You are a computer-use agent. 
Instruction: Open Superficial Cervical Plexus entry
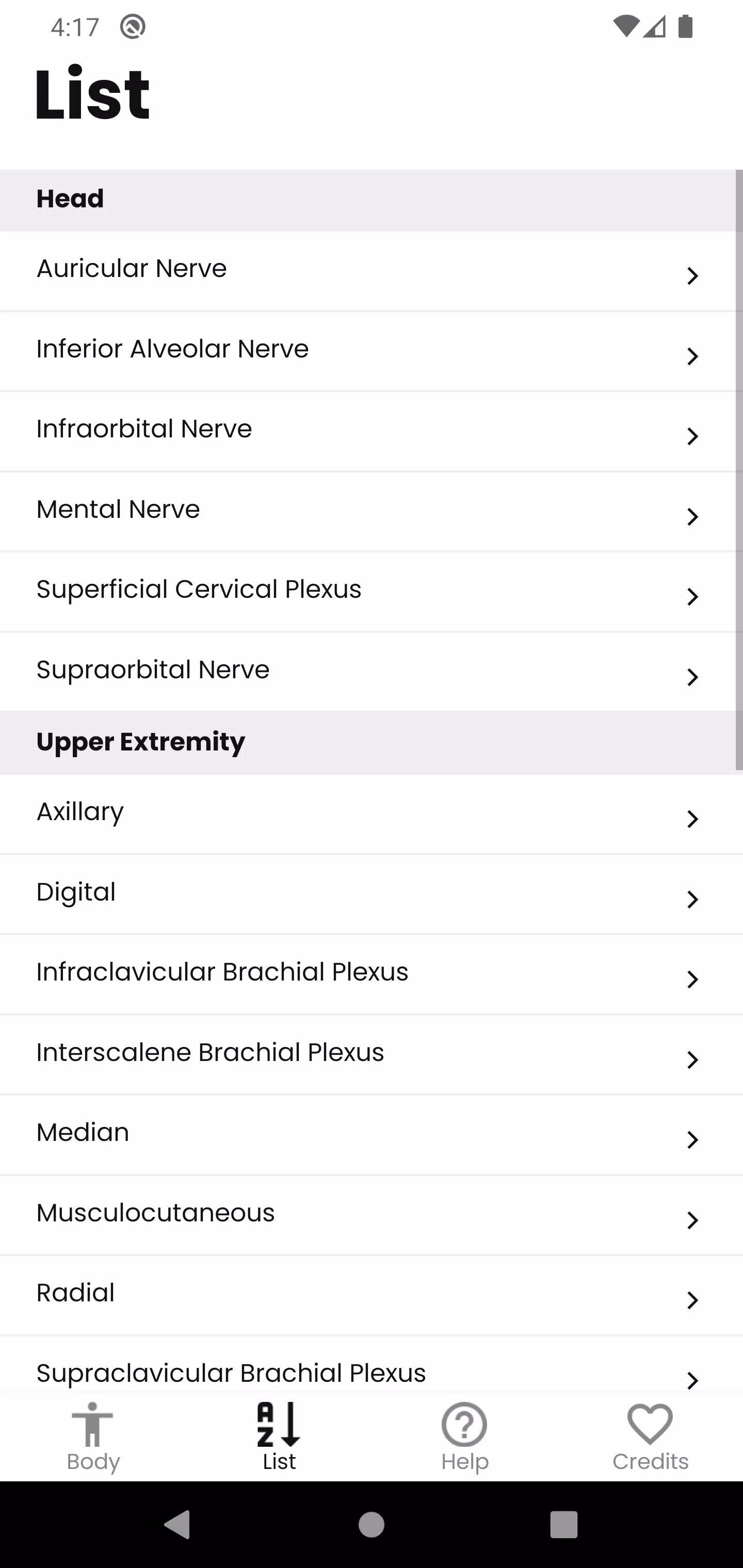click(x=372, y=592)
